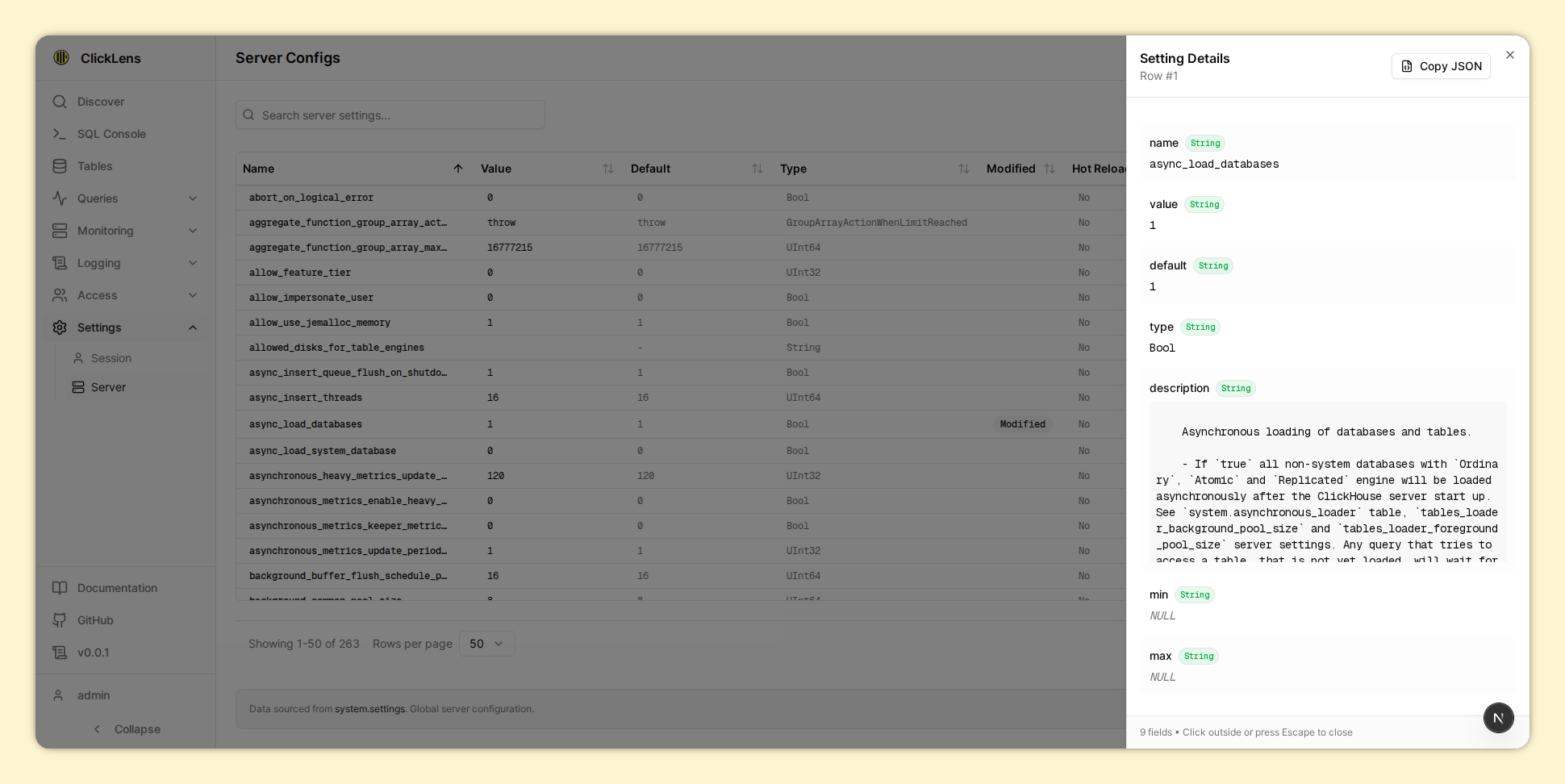Click the Copy JSON button
This screenshot has width=1565, height=784.
[x=1441, y=66]
